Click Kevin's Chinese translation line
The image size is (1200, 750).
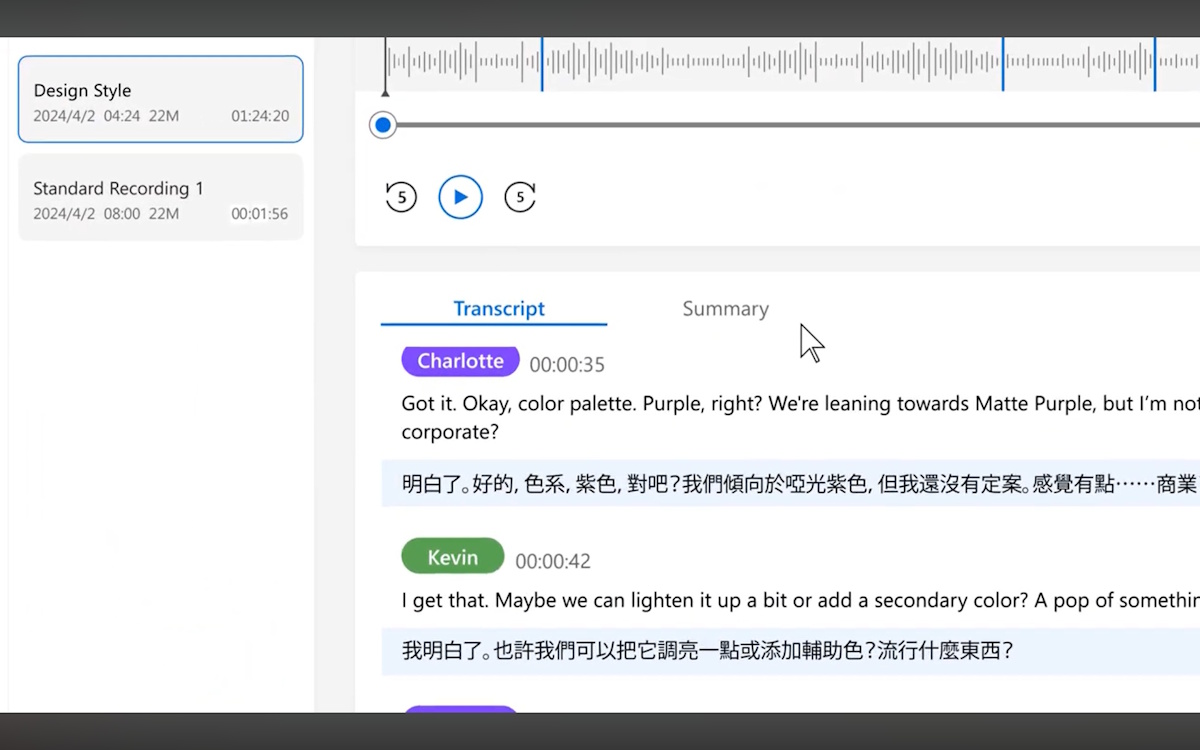[x=707, y=651]
